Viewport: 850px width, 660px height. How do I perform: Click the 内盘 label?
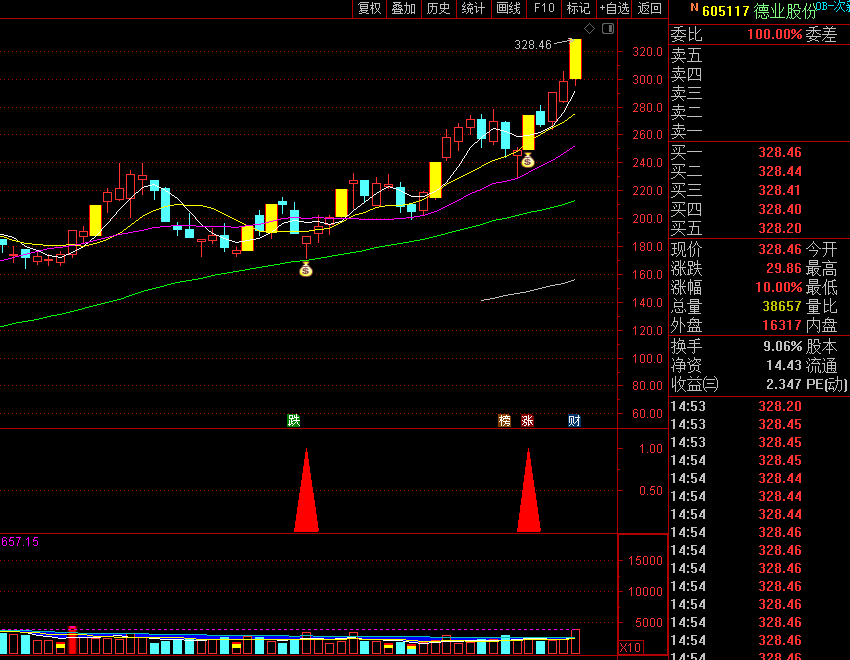821,325
